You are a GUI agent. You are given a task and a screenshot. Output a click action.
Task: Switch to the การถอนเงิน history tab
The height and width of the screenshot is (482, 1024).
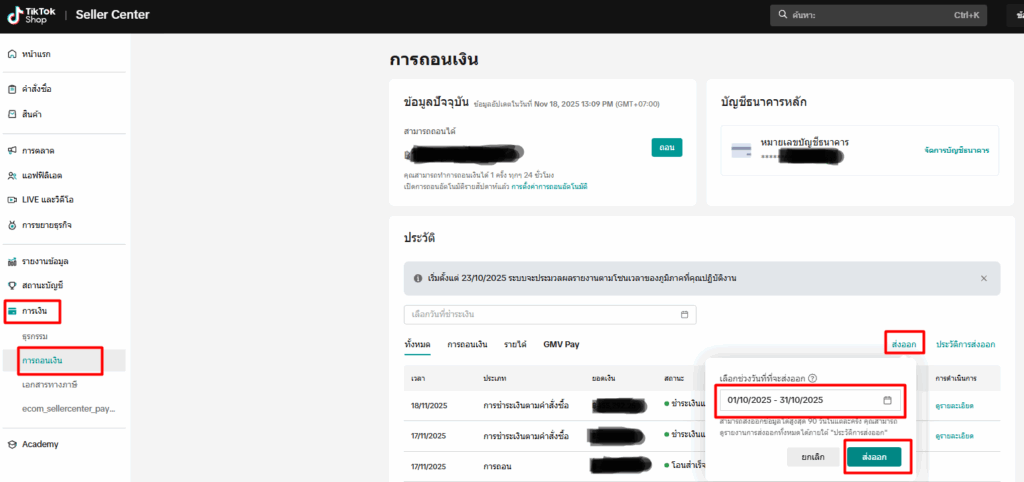click(468, 344)
